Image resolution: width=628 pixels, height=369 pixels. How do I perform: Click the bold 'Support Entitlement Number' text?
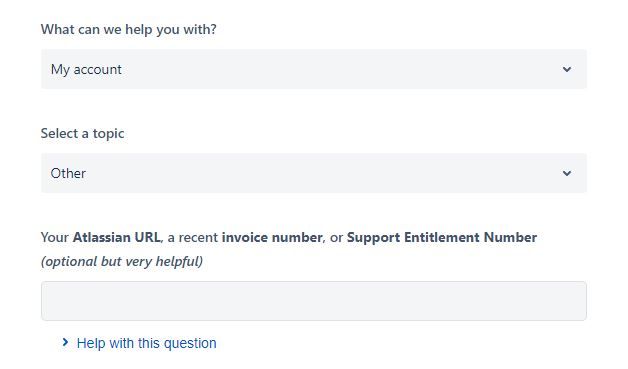pos(442,237)
